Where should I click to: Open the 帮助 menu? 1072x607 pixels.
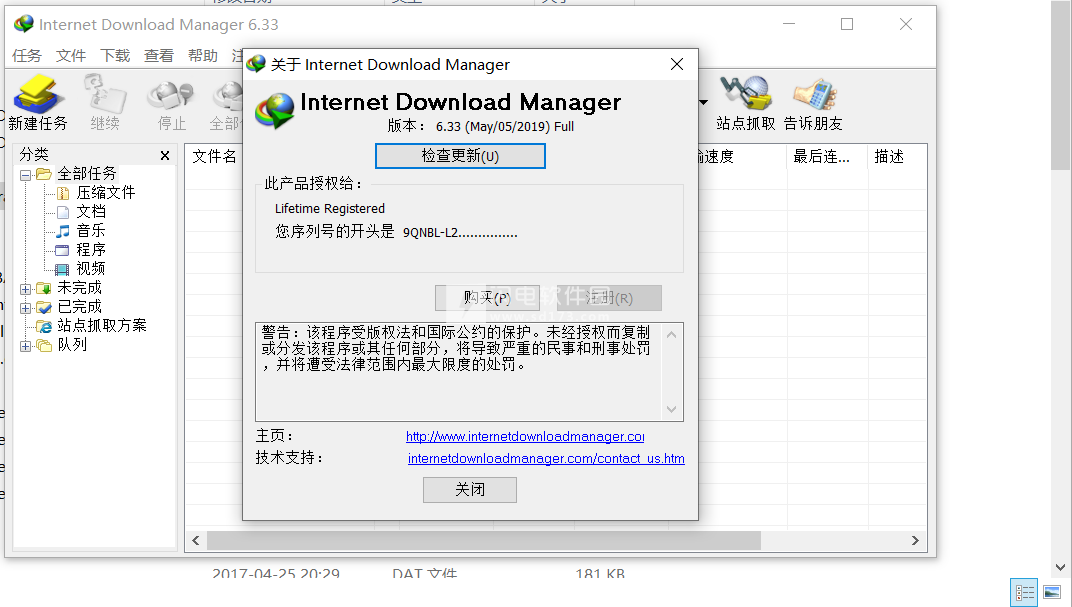pos(202,56)
